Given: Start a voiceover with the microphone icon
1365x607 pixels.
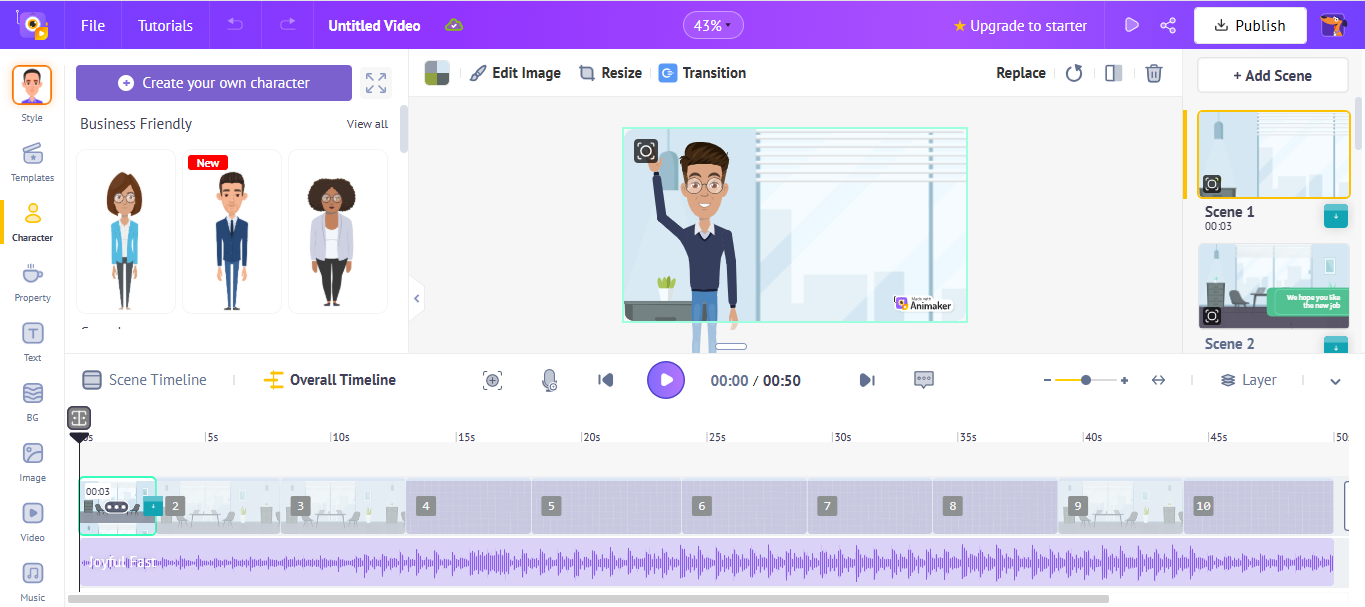Looking at the screenshot, I should pyautogui.click(x=548, y=380).
